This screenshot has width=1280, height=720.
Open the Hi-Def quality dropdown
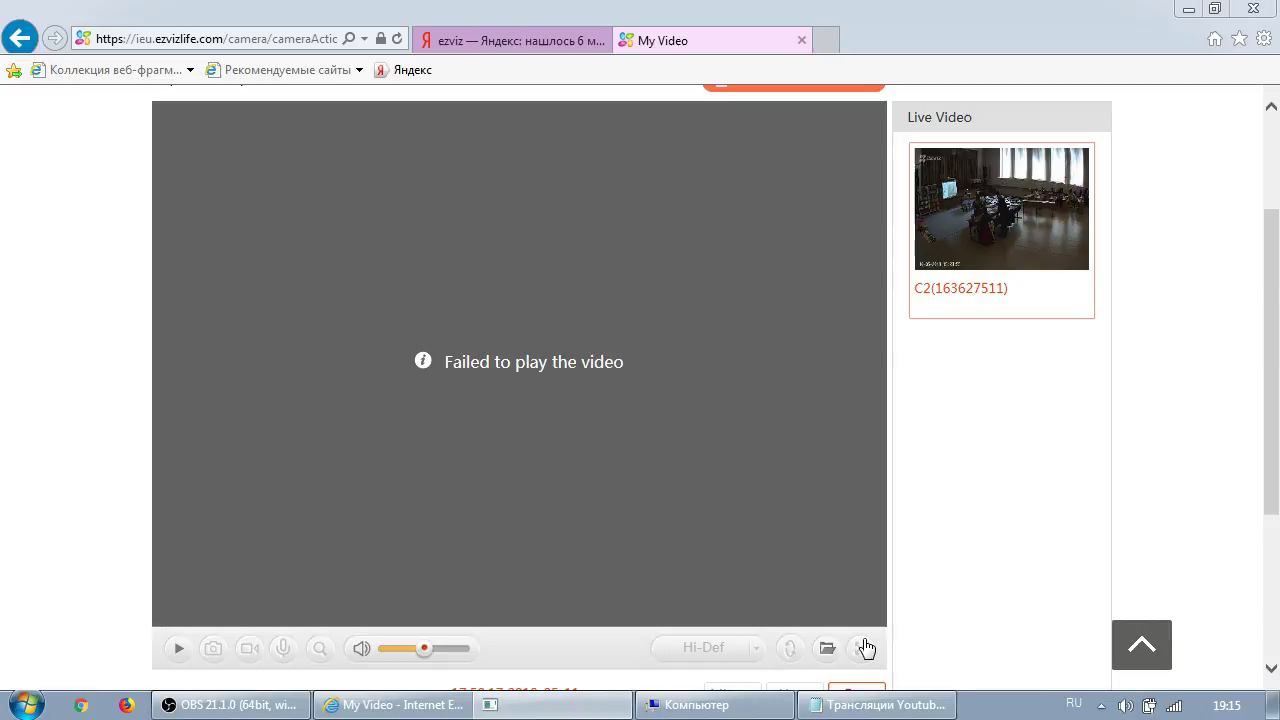[x=708, y=648]
